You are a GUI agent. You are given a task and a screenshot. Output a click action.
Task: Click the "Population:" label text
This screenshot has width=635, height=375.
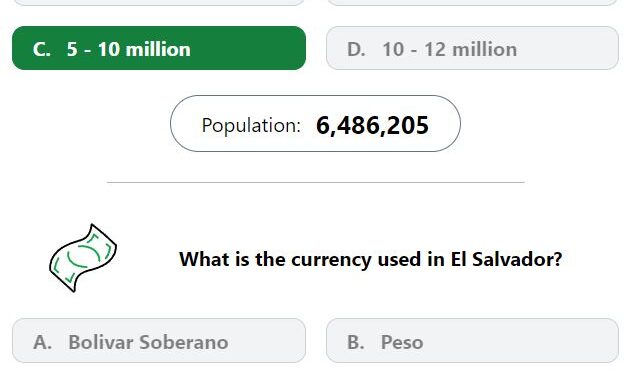click(251, 125)
